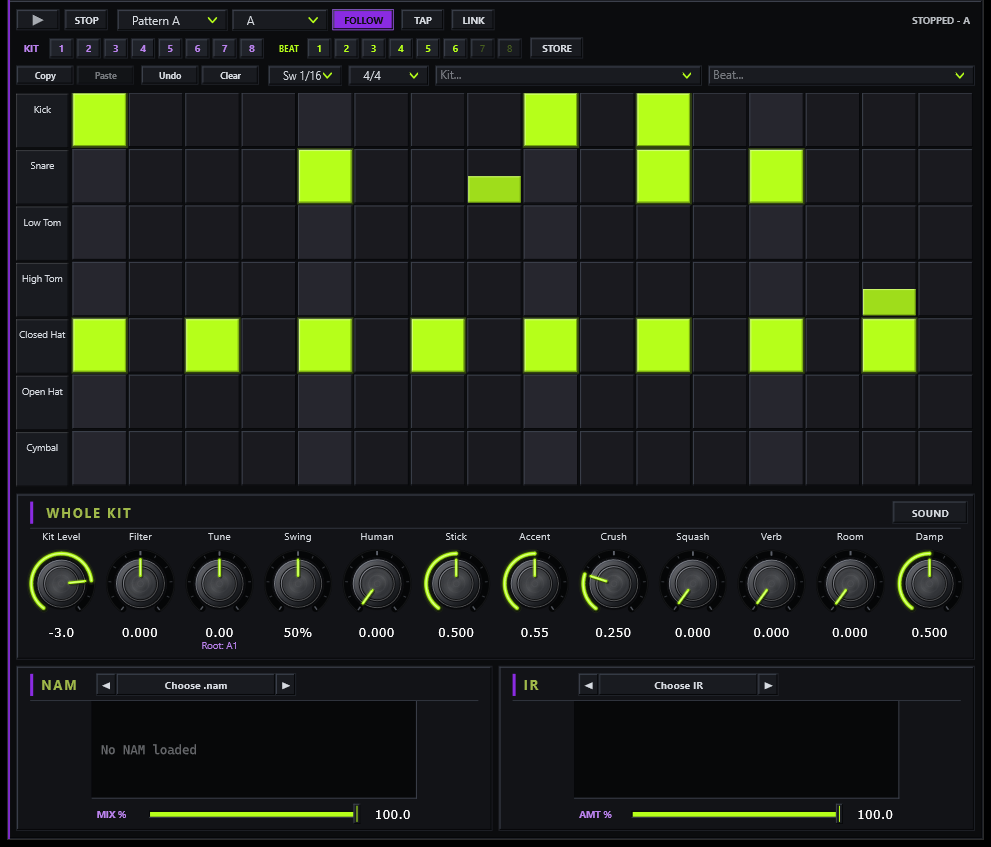Click the Copy button
This screenshot has height=847, width=991.
45,75
